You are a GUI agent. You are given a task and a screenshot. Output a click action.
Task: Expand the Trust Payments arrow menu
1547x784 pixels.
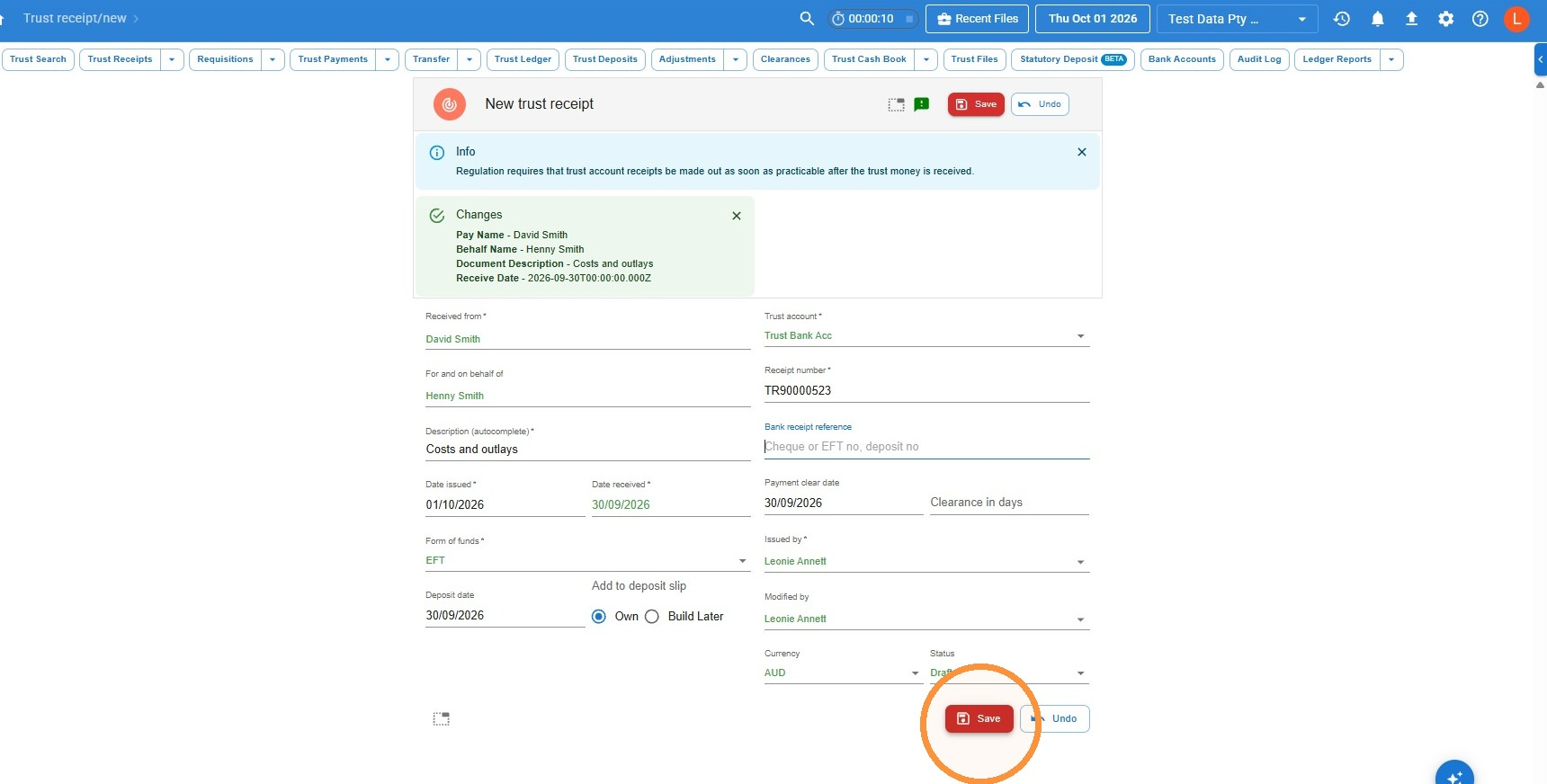[x=388, y=59]
